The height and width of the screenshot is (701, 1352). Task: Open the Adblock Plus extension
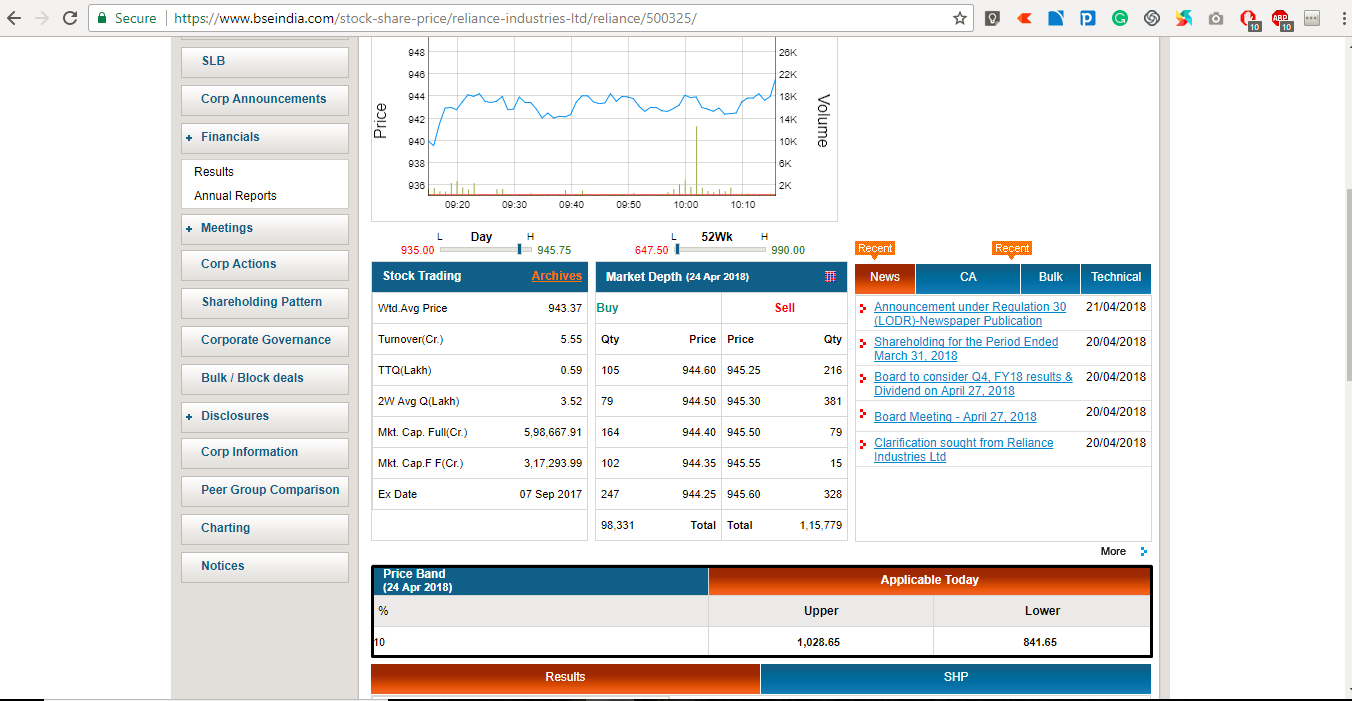coord(1280,18)
